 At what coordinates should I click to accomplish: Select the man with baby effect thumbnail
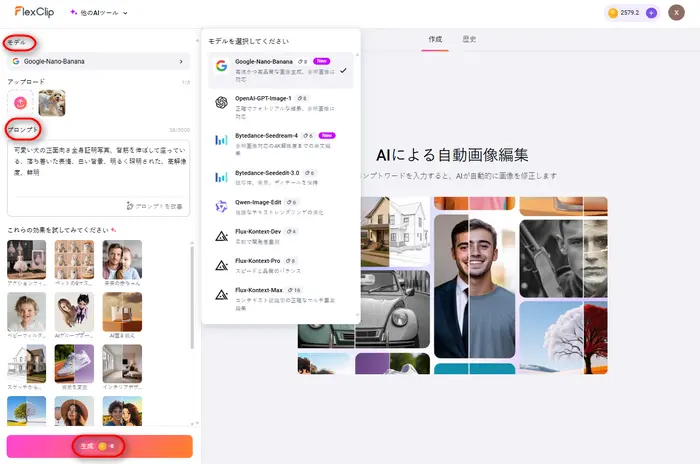click(x=122, y=259)
